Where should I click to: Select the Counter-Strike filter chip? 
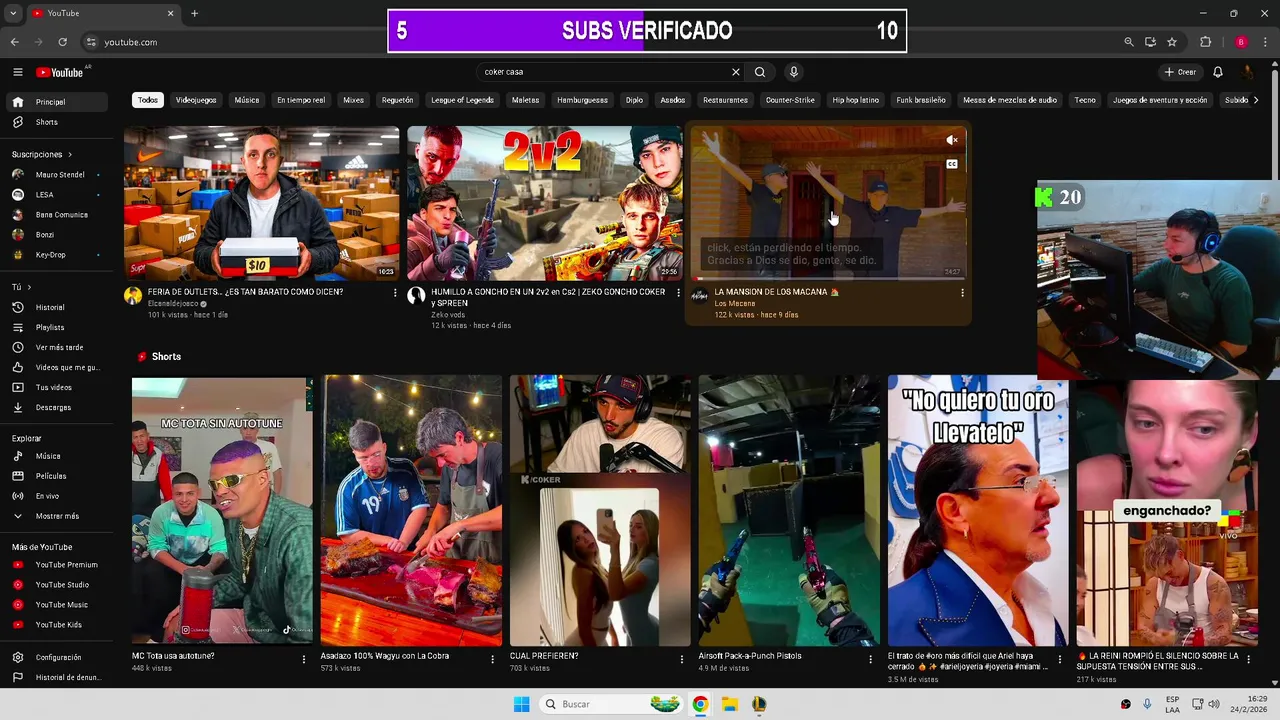click(790, 100)
